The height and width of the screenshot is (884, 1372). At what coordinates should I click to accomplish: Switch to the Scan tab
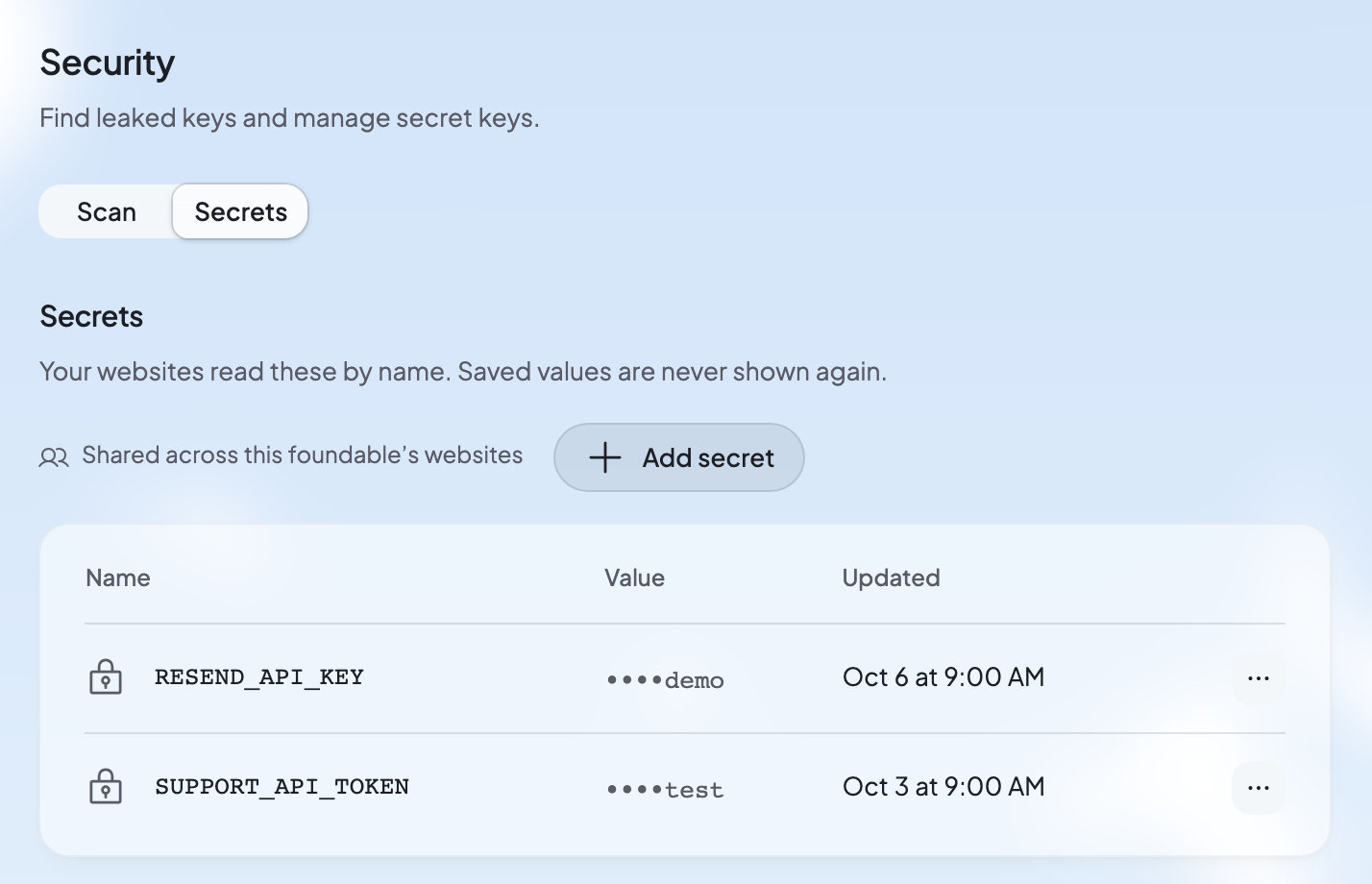pos(107,211)
